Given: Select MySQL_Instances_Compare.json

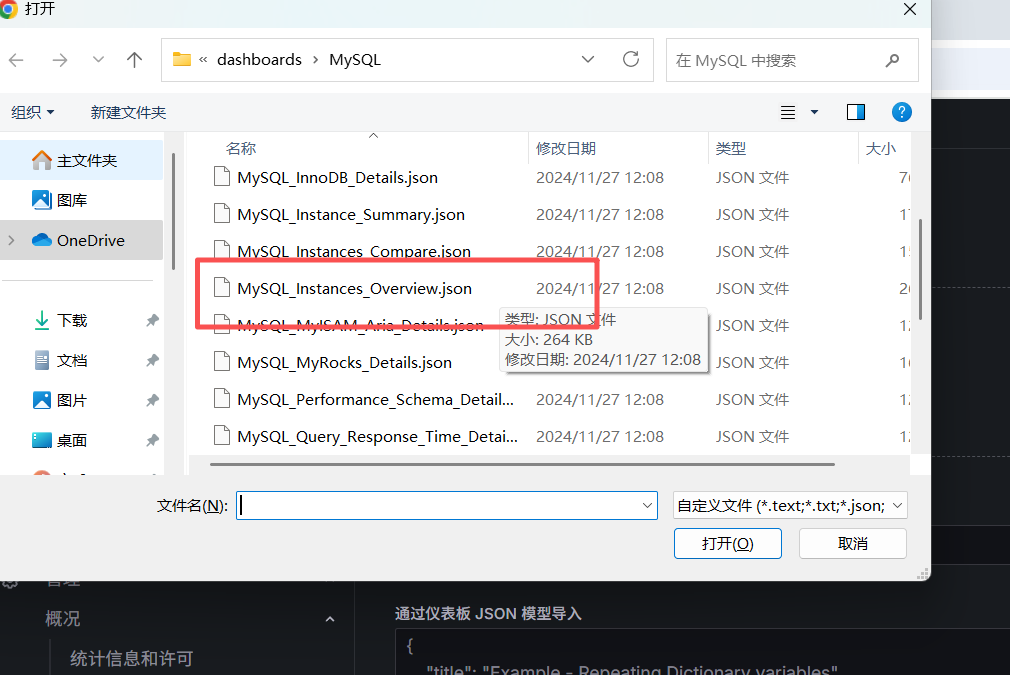Looking at the screenshot, I should 354,251.
